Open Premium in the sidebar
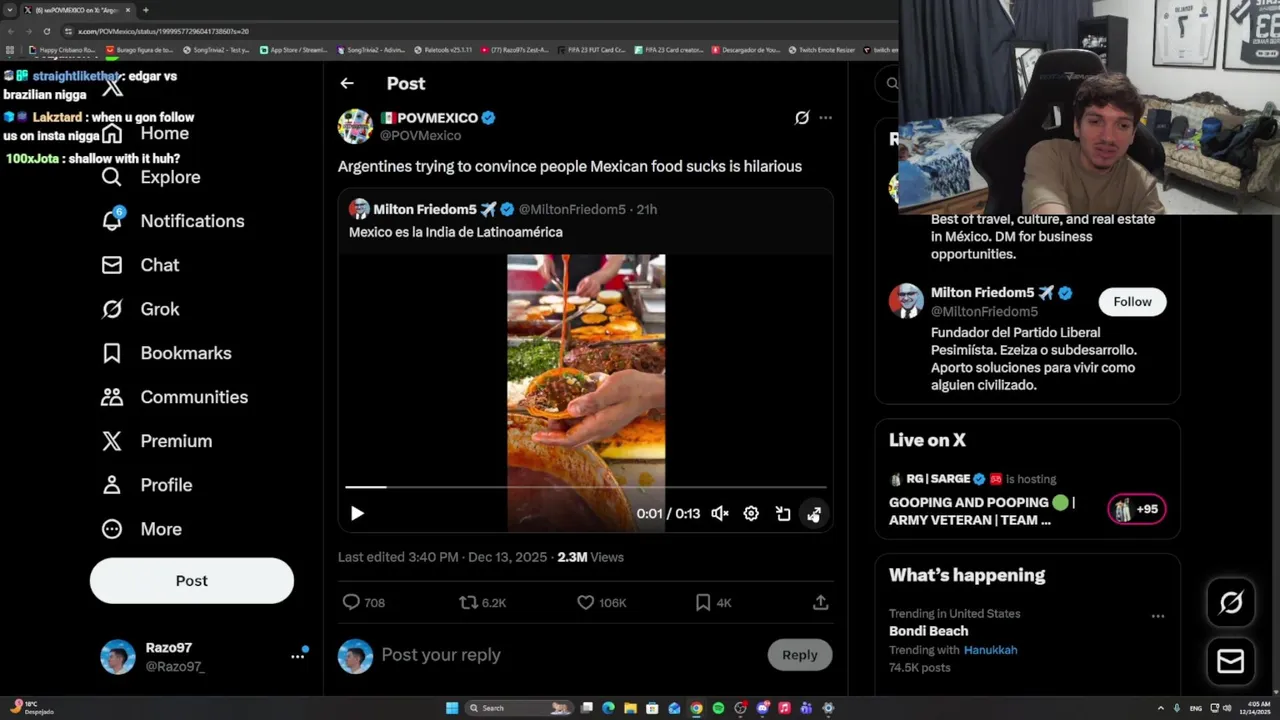 156,441
